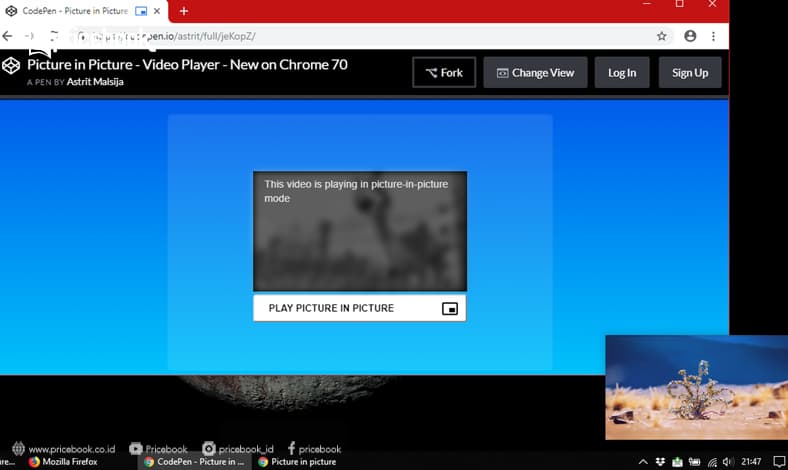The image size is (788, 470).
Task: Open a new browser tab
Action: pos(184,11)
